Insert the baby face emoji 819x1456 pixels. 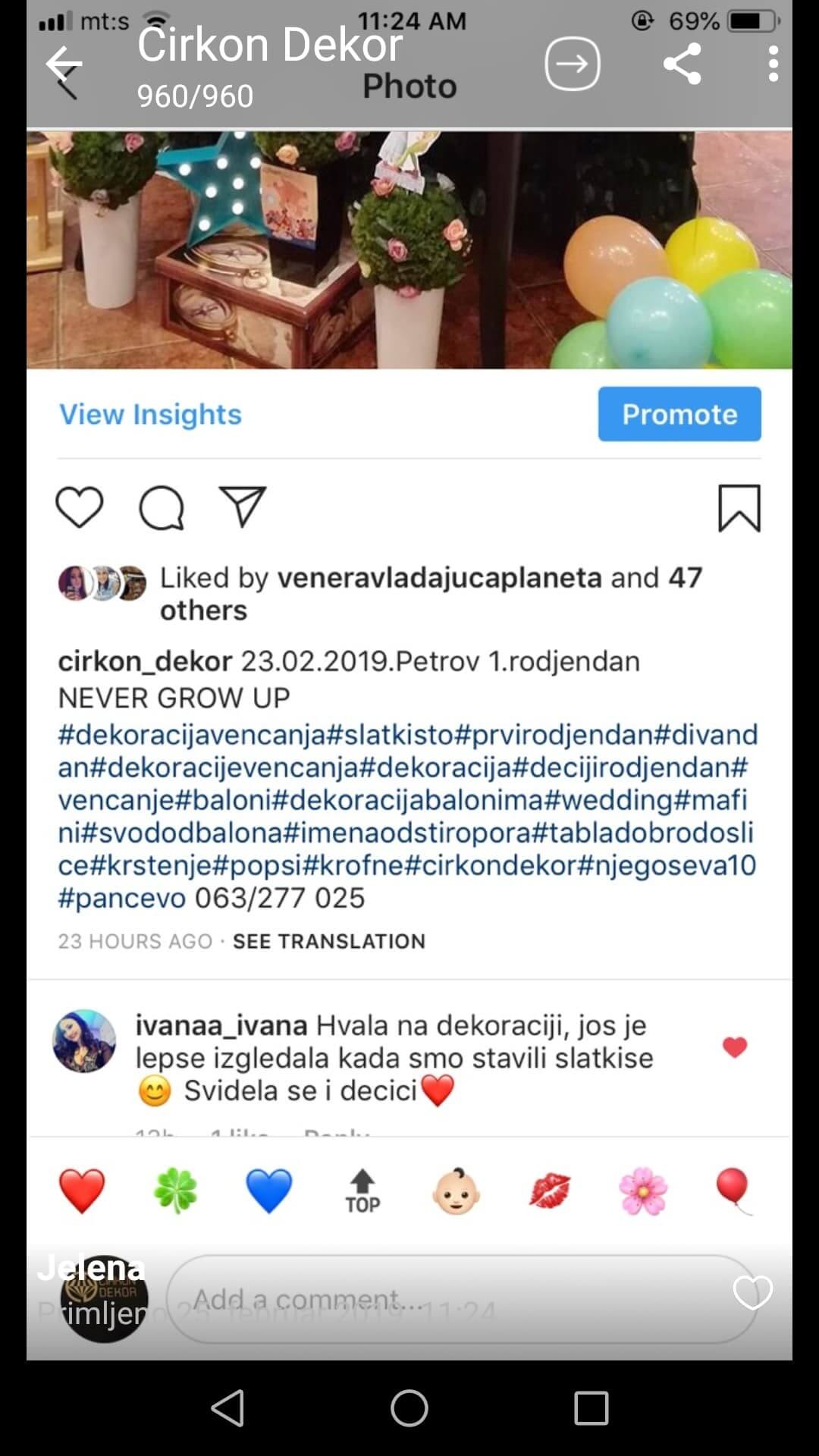point(456,1191)
